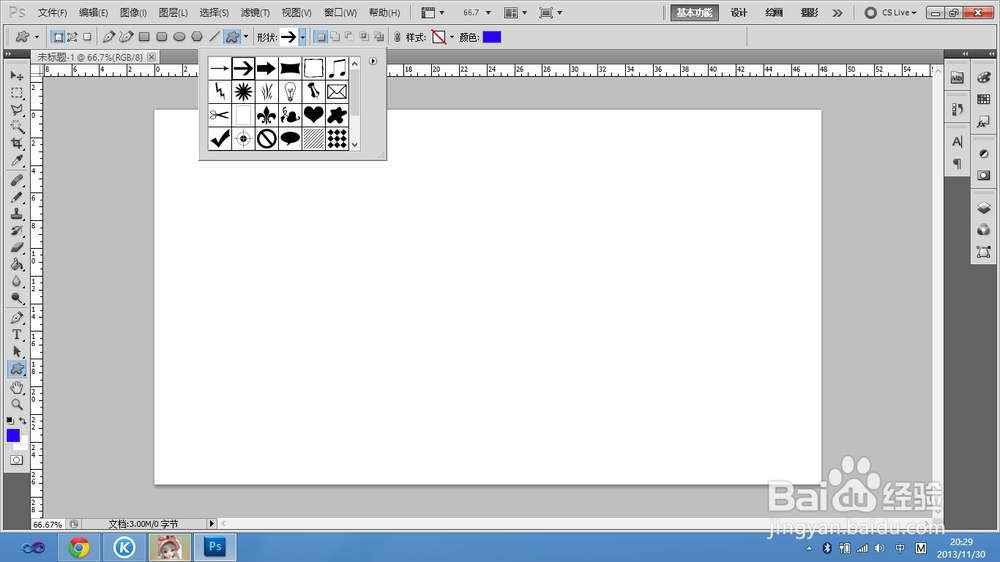Select the Crop tool
This screenshot has width=1000, height=562.
(x=17, y=144)
